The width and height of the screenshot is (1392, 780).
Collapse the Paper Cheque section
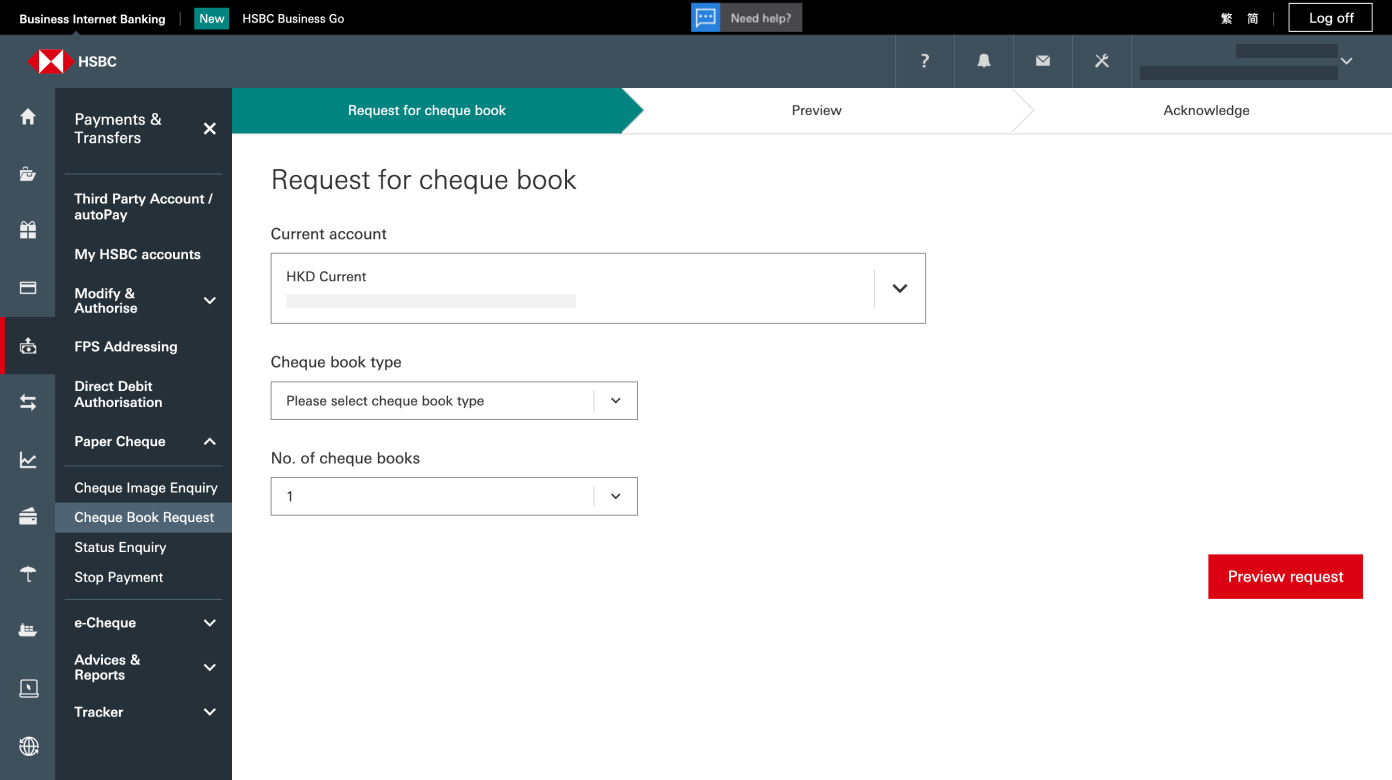(210, 442)
